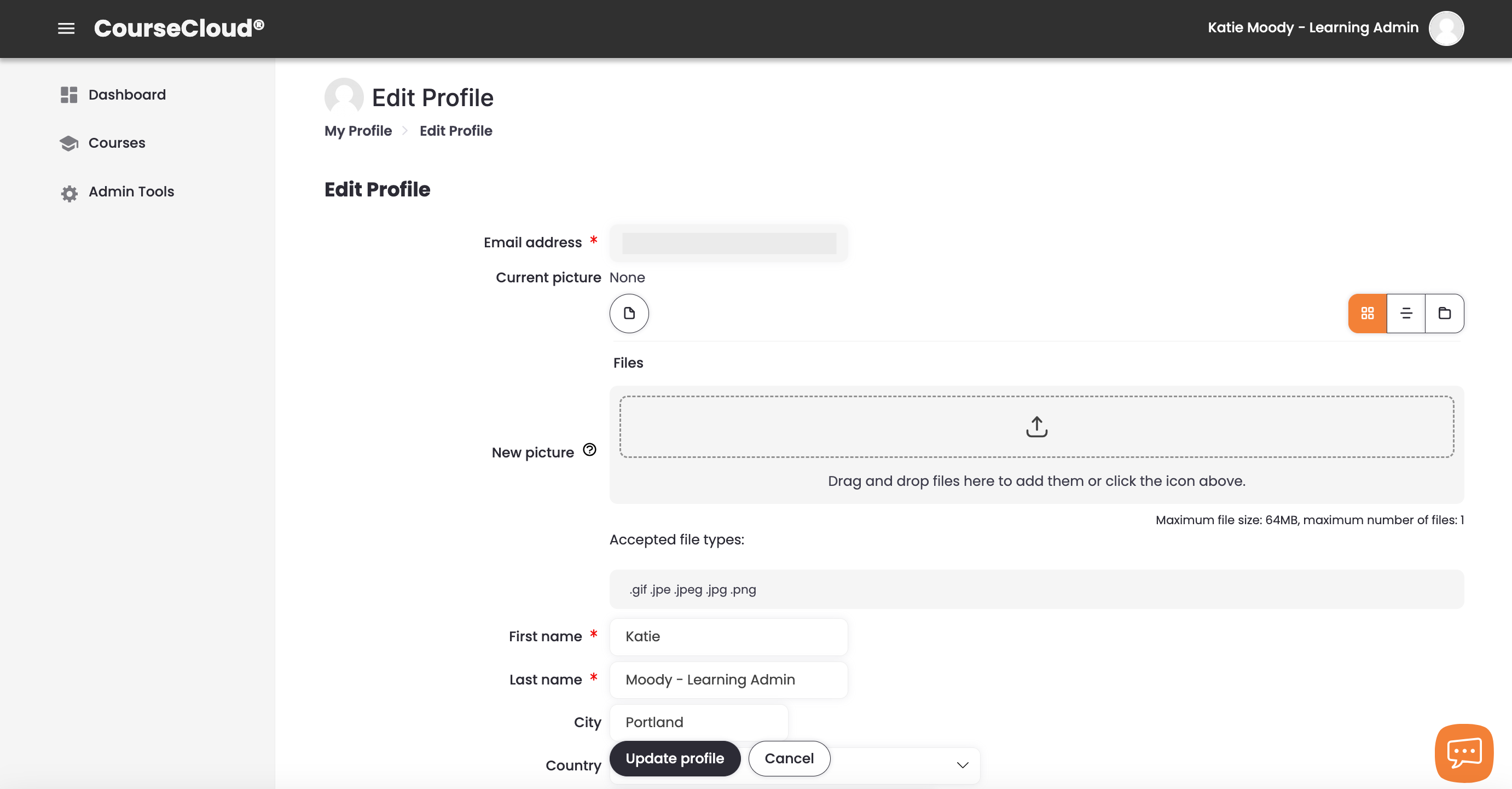Image resolution: width=1512 pixels, height=789 pixels.
Task: Expand the Country dropdown
Action: coord(962,765)
